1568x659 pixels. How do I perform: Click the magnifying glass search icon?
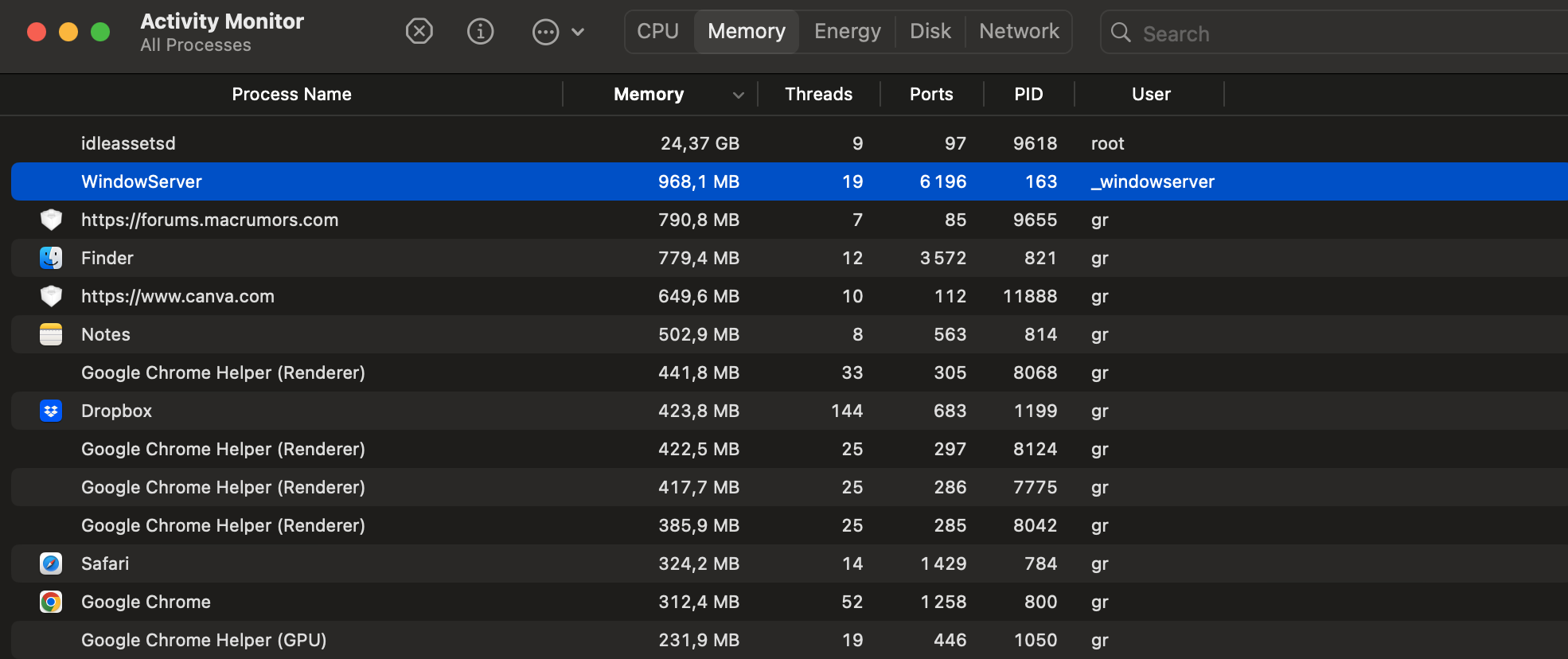point(1121,33)
